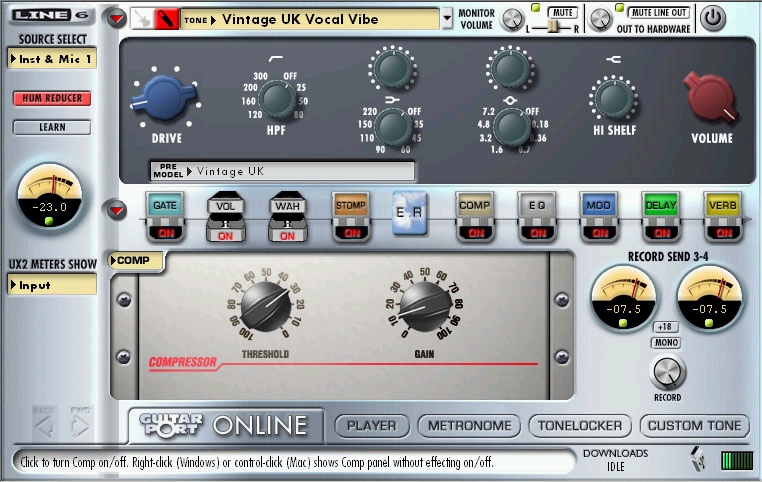The height and width of the screenshot is (482, 762).
Task: Toggle the Delay ON switch
Action: pyautogui.click(x=661, y=233)
